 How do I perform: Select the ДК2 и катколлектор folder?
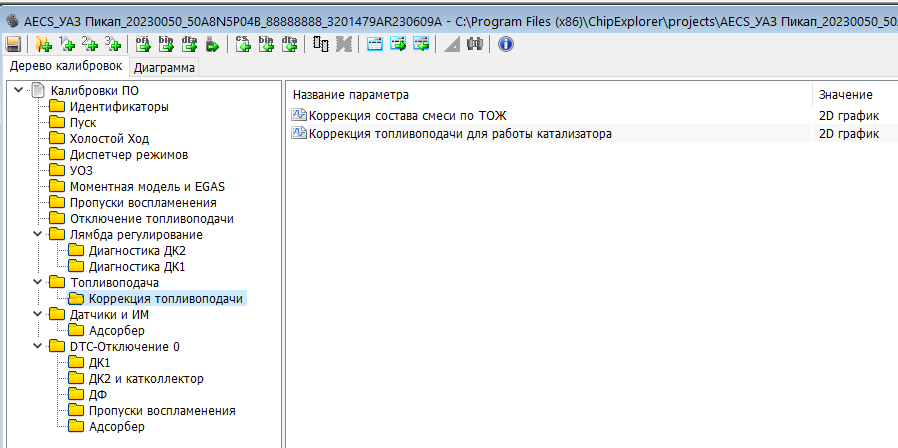point(146,379)
